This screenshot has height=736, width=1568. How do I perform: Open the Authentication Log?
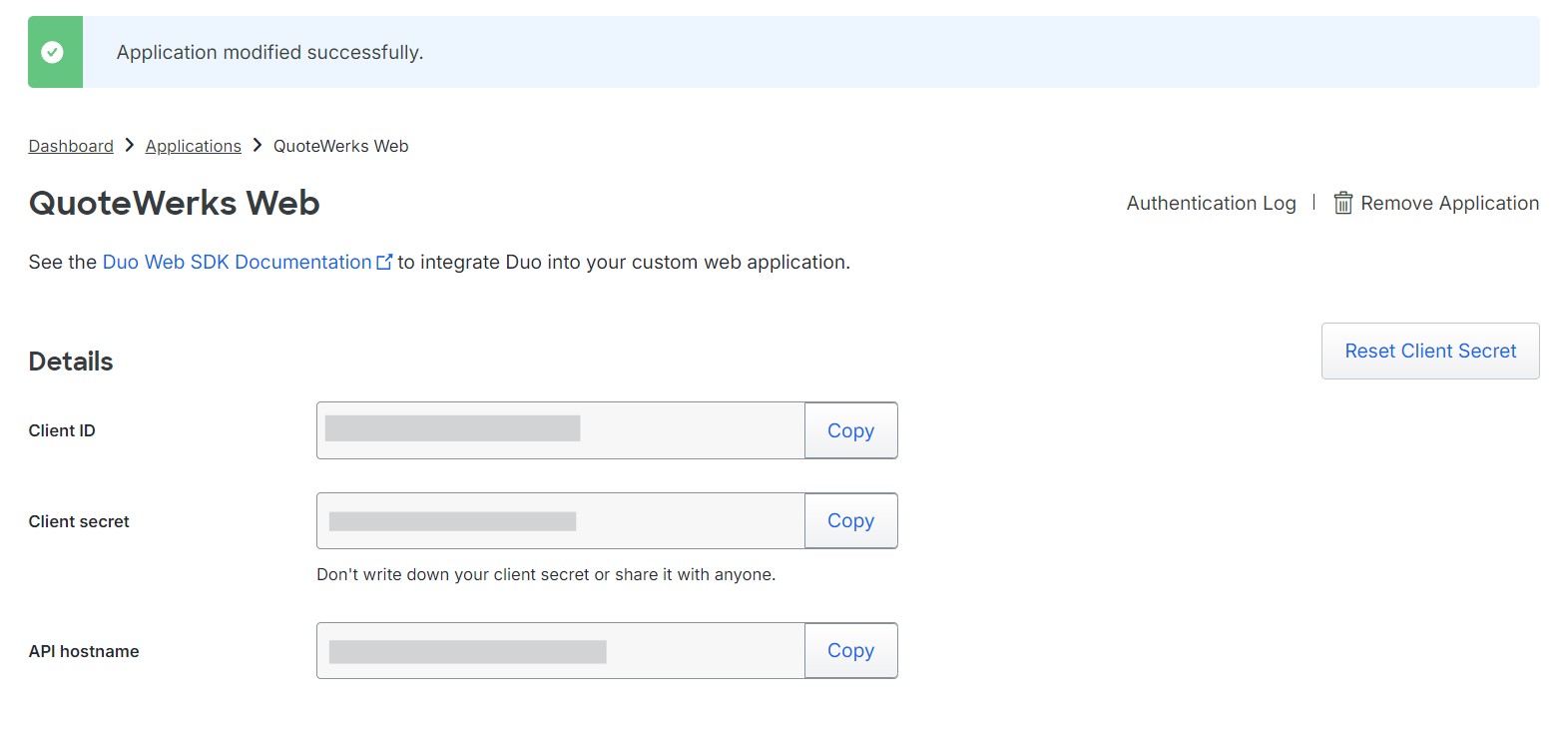1211,203
